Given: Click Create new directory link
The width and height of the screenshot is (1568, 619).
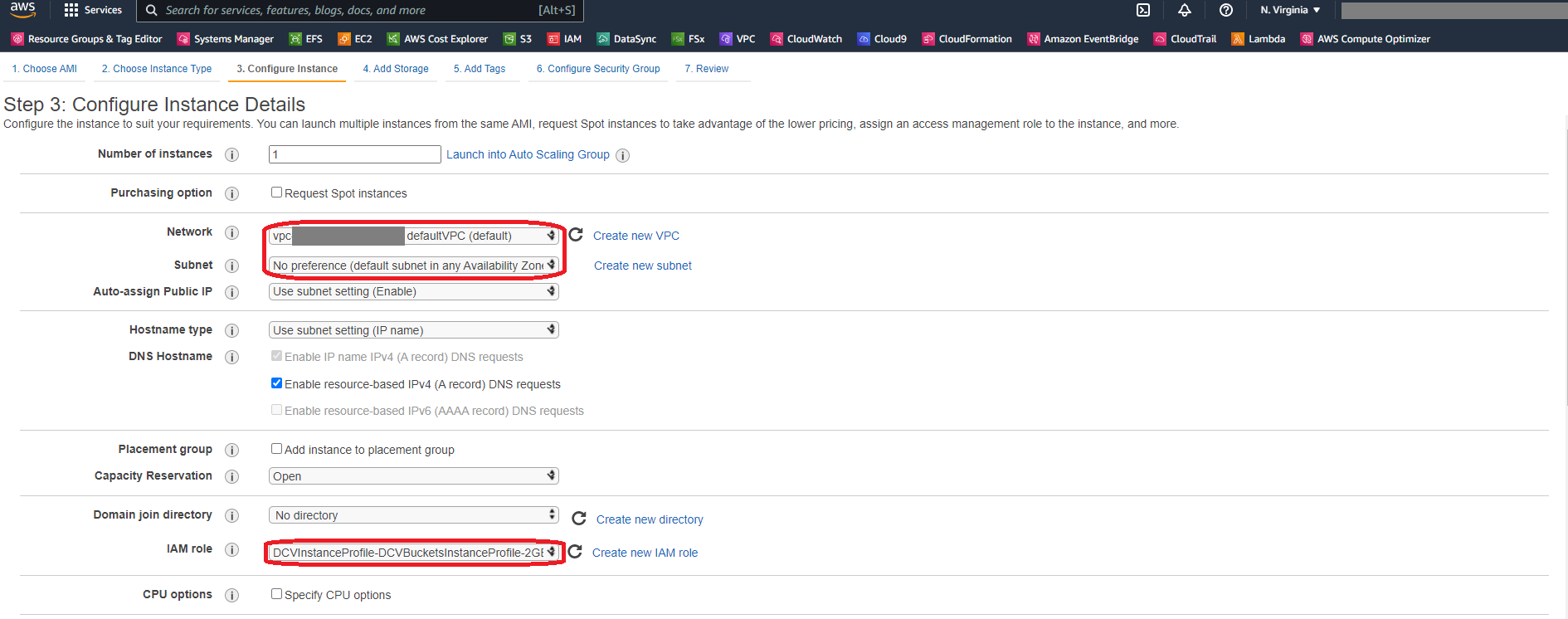Looking at the screenshot, I should pyautogui.click(x=650, y=519).
